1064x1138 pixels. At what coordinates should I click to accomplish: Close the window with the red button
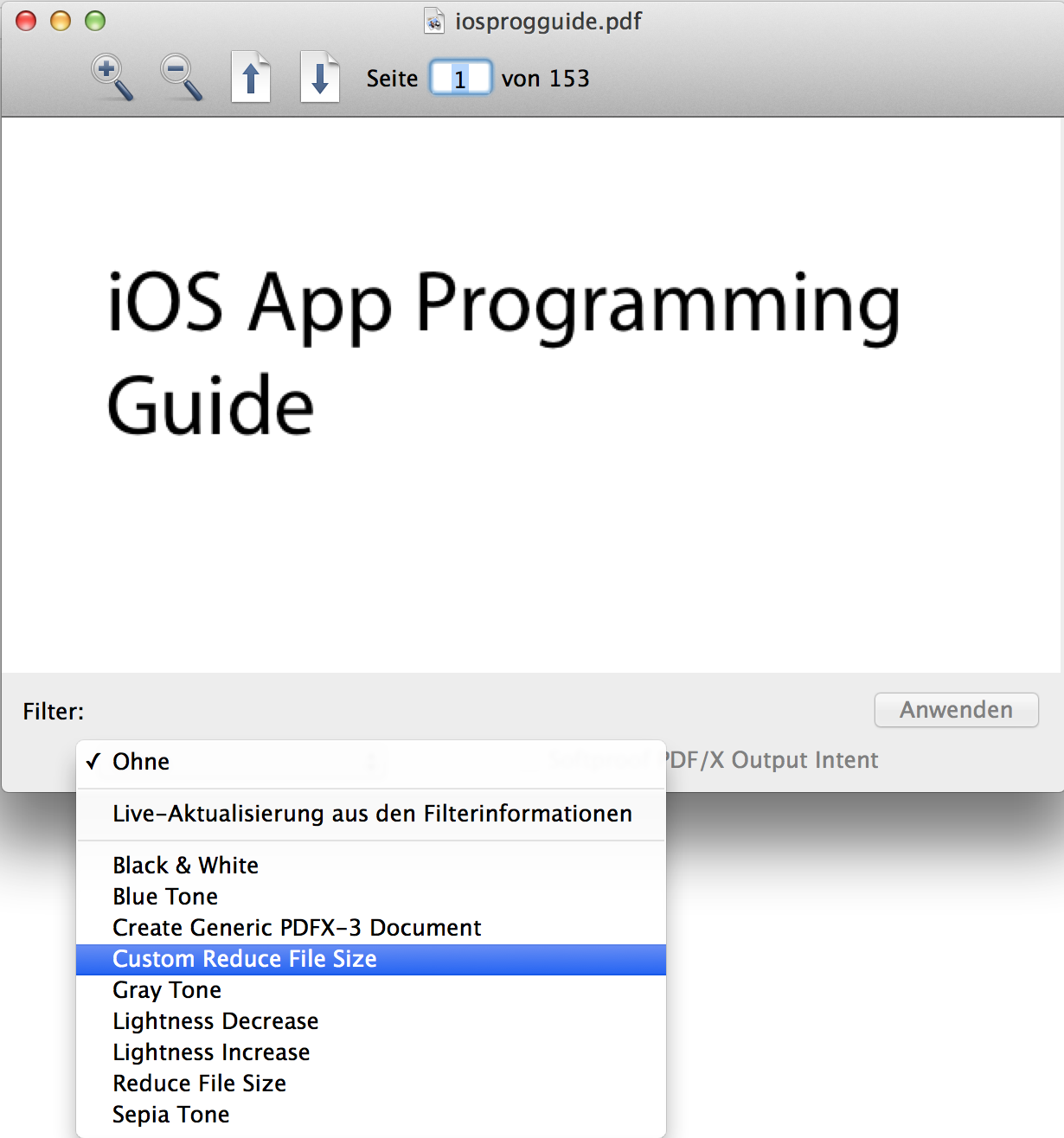(x=26, y=21)
